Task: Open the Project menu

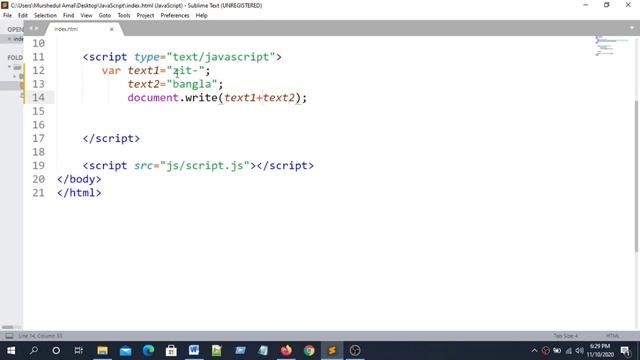Action: click(145, 16)
